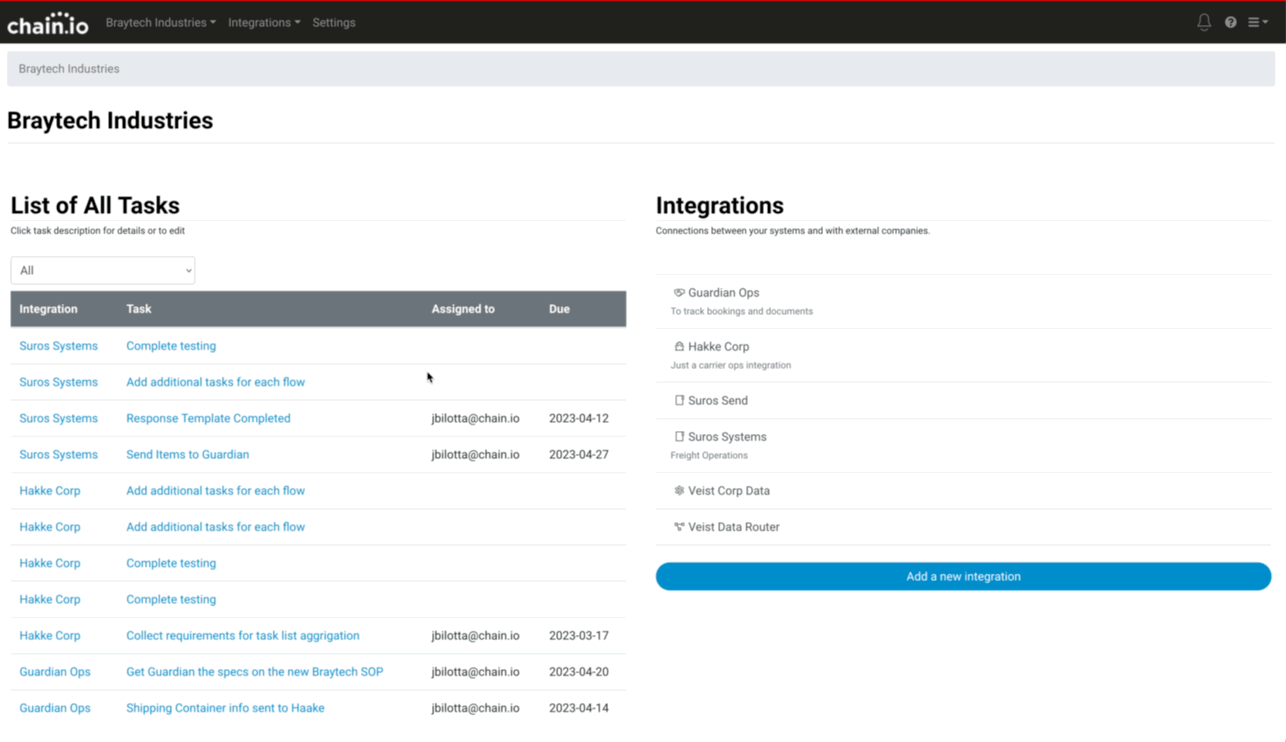Viewport: 1286px width, 742px height.
Task: Click the Task column header
Action: point(139,309)
